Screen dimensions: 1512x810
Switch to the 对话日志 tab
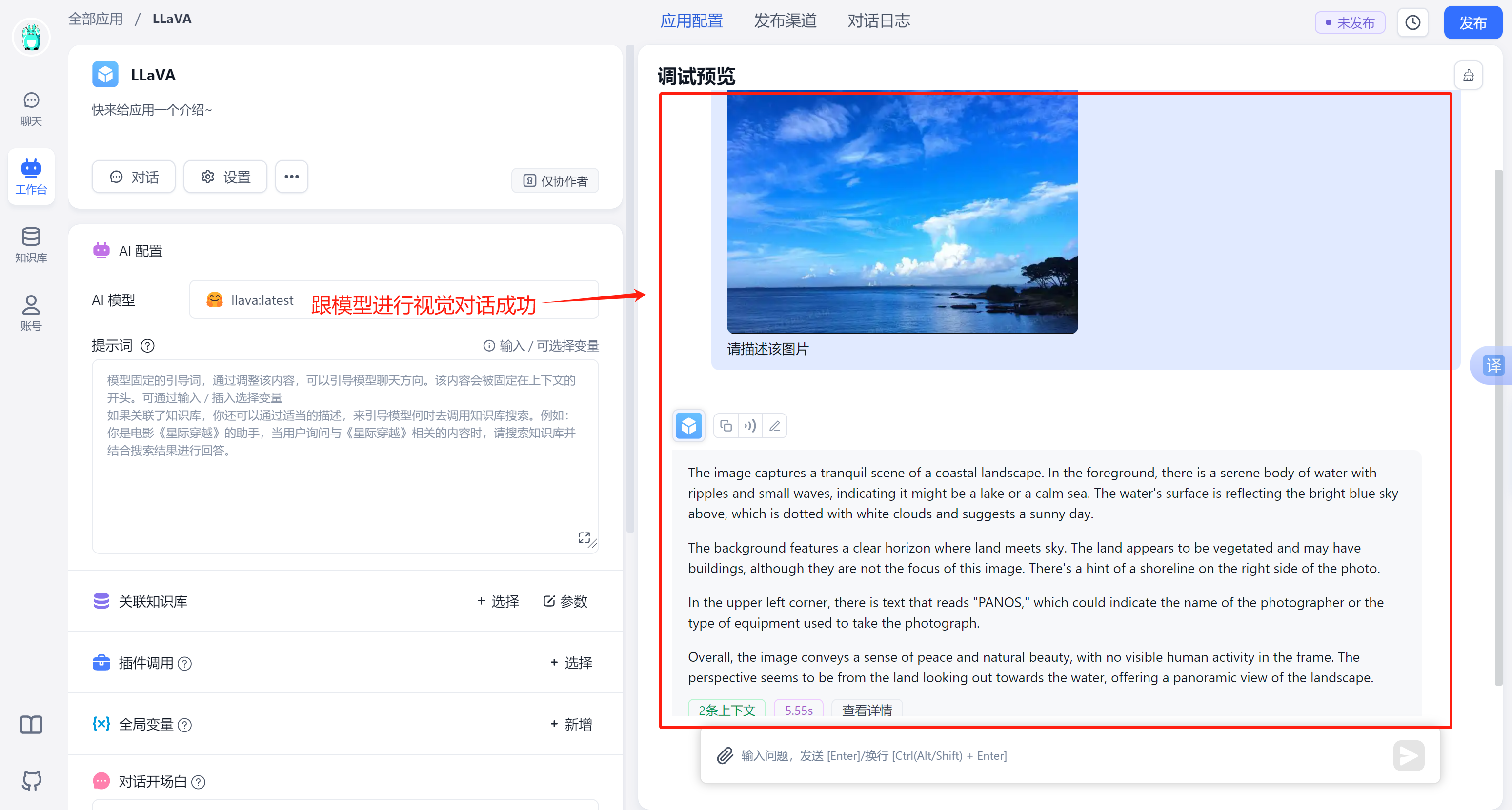(x=879, y=21)
